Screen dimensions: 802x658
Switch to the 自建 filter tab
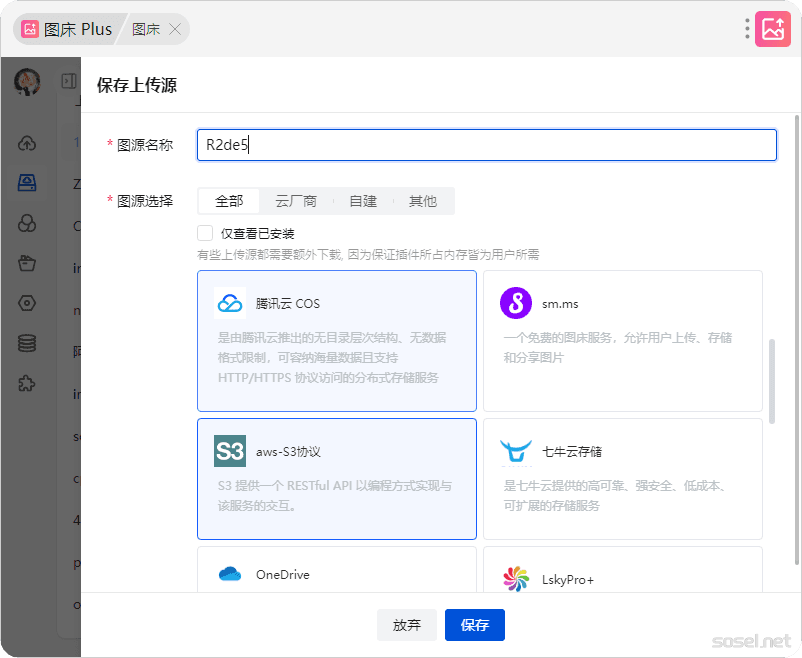[x=363, y=201]
